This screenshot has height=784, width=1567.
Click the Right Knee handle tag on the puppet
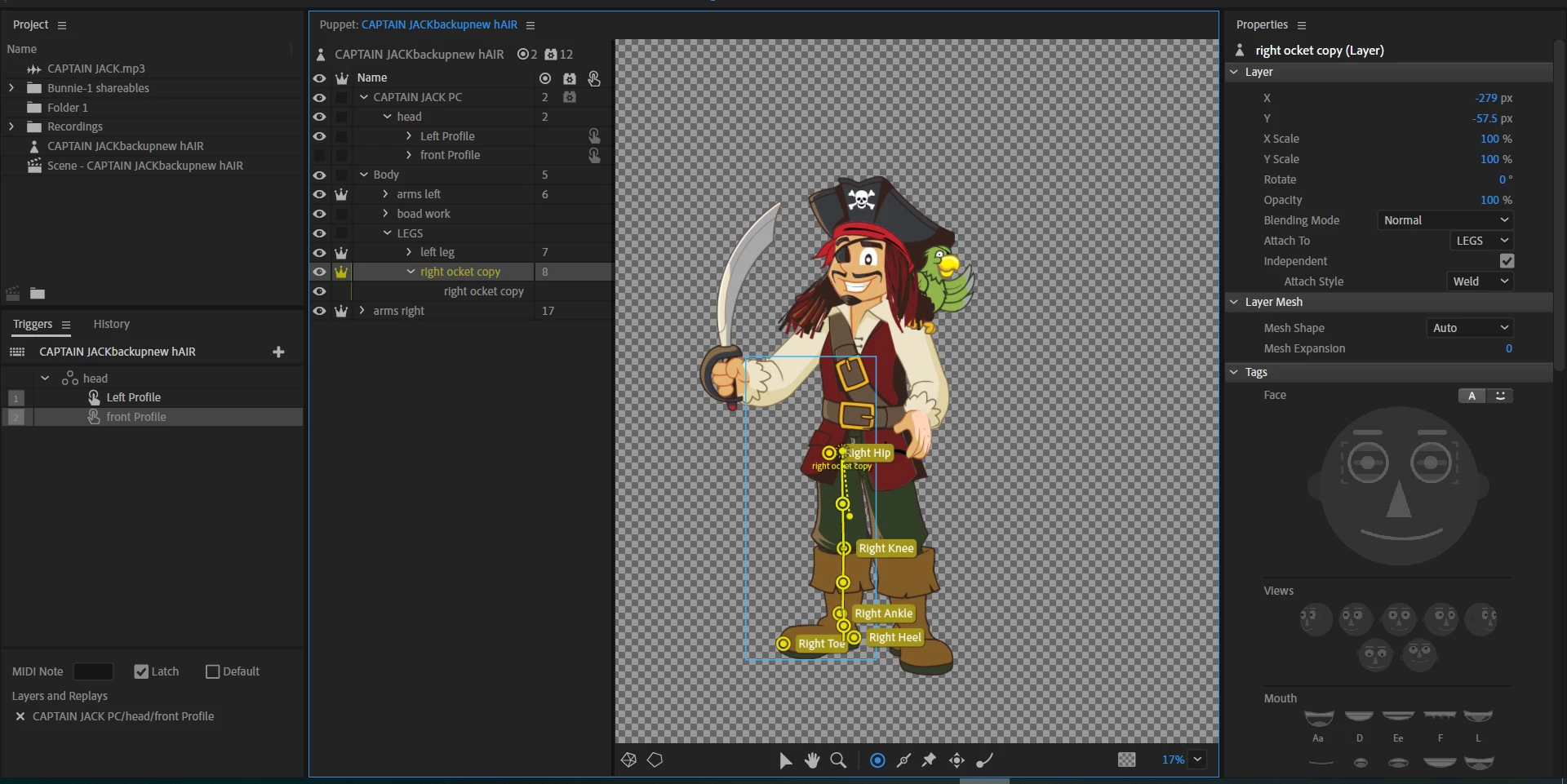(886, 548)
